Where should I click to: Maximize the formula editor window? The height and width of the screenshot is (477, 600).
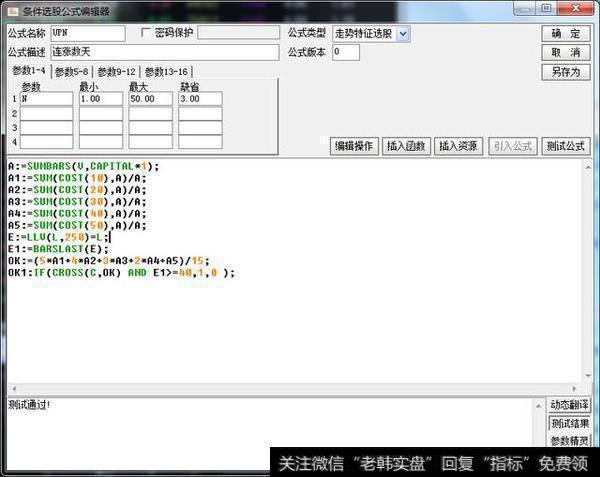pos(545,8)
